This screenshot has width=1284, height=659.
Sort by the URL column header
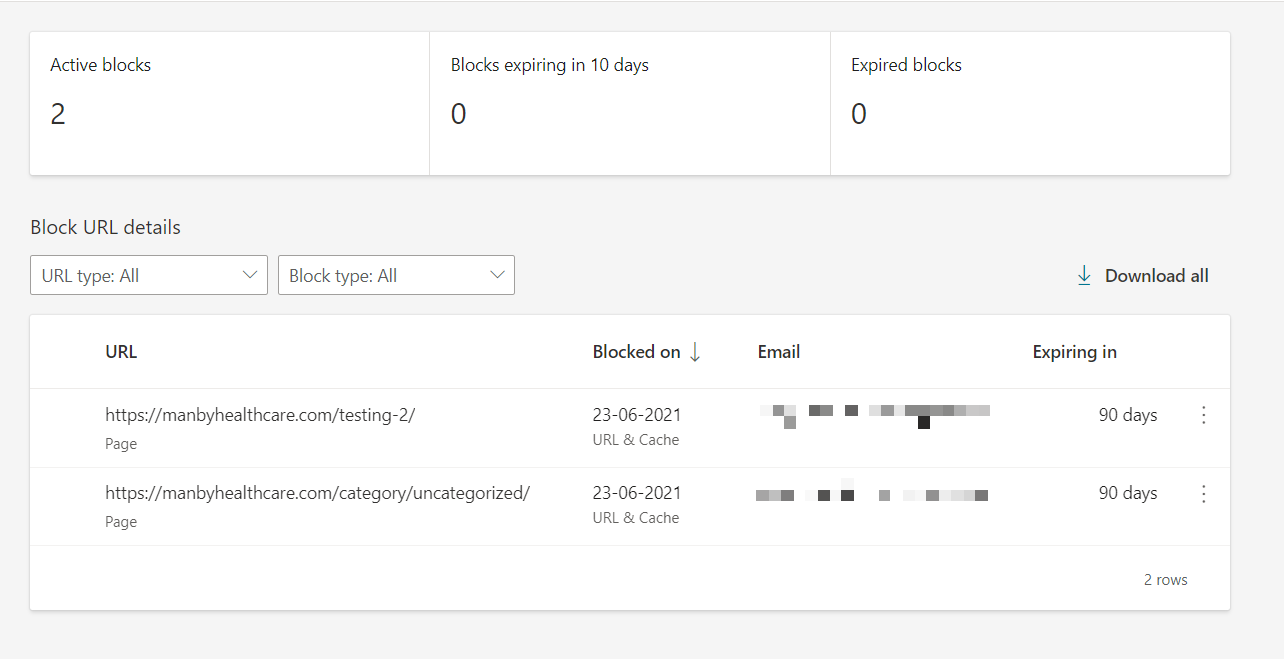coord(121,352)
